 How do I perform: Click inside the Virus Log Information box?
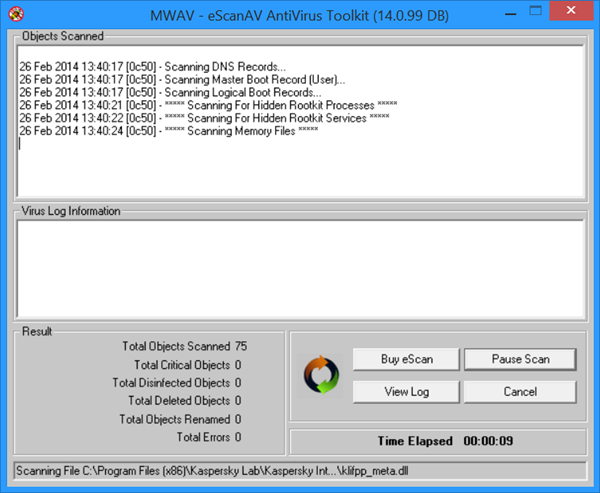click(300, 269)
